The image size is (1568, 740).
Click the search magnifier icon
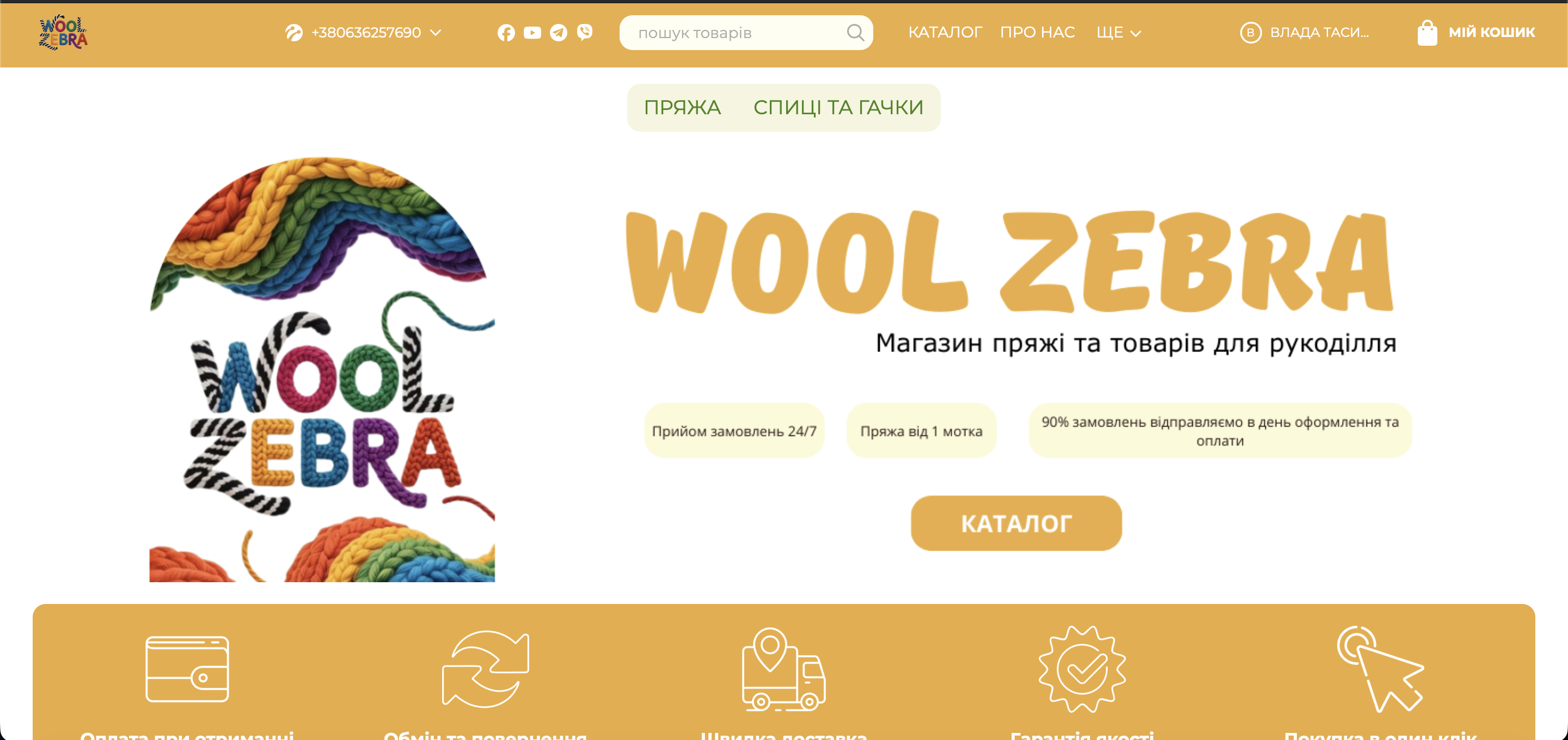855,32
